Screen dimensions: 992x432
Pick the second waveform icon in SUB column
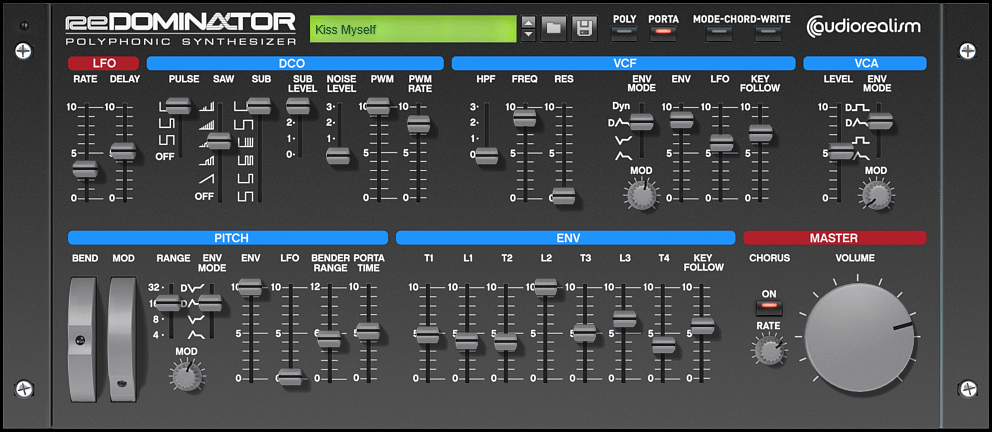(245, 125)
